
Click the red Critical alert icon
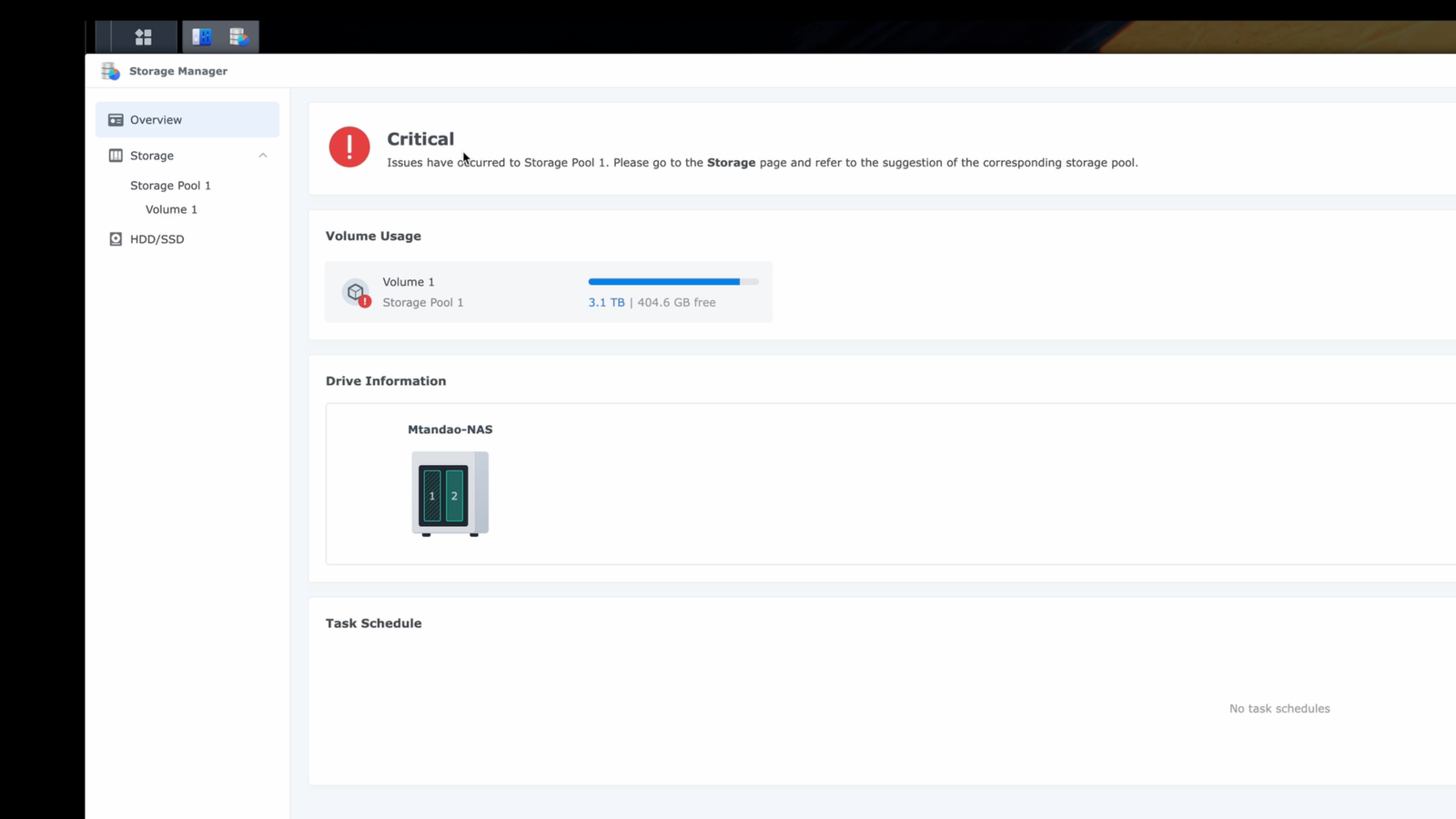coord(349,147)
